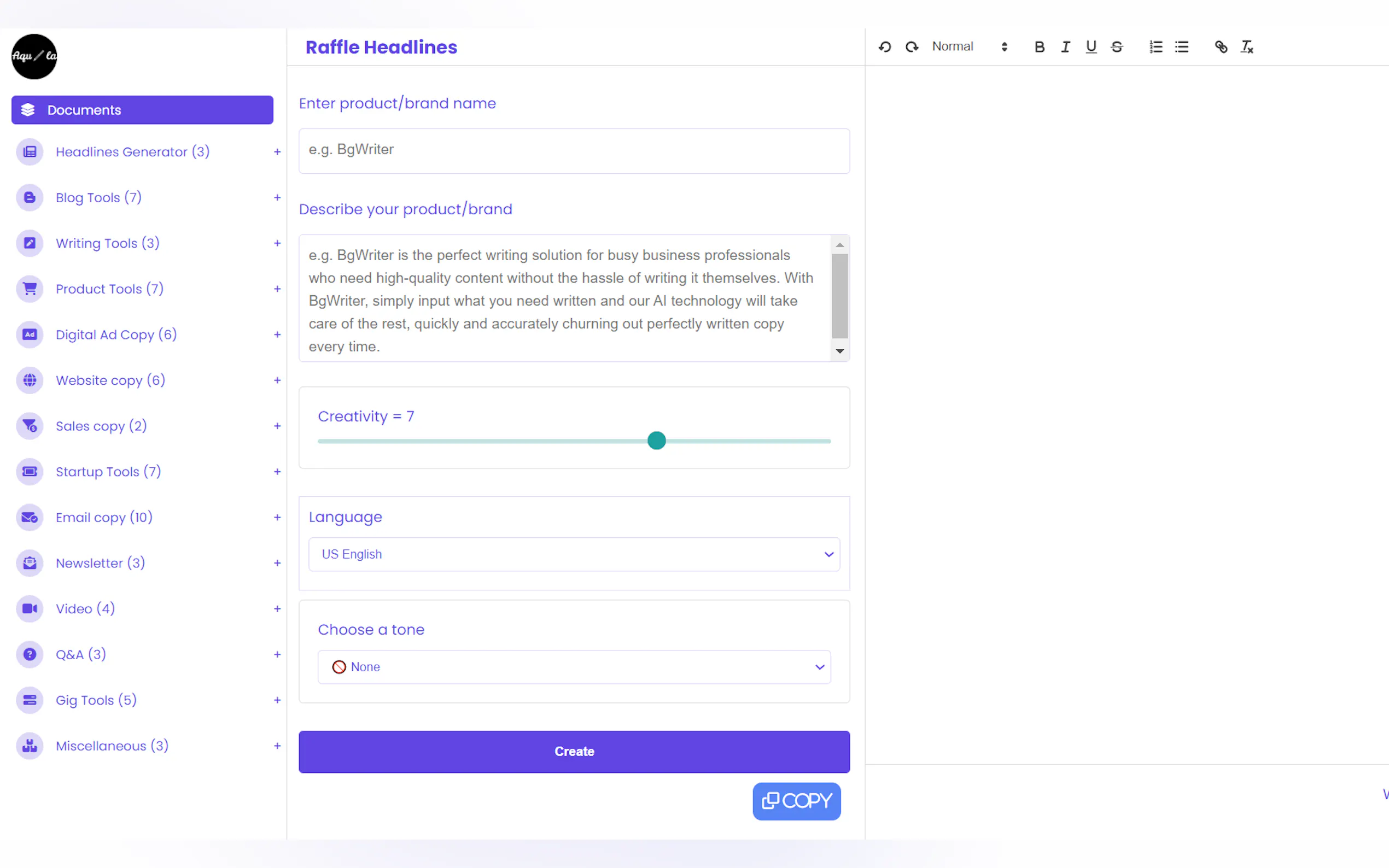Toggle italic formatting
1389x868 pixels.
(1065, 47)
